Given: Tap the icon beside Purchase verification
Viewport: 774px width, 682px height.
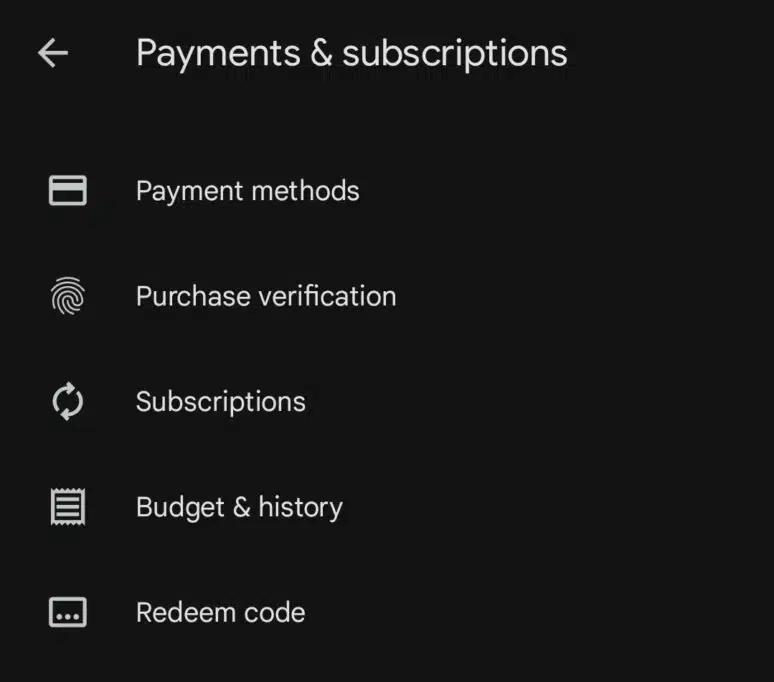Looking at the screenshot, I should (x=68, y=296).
